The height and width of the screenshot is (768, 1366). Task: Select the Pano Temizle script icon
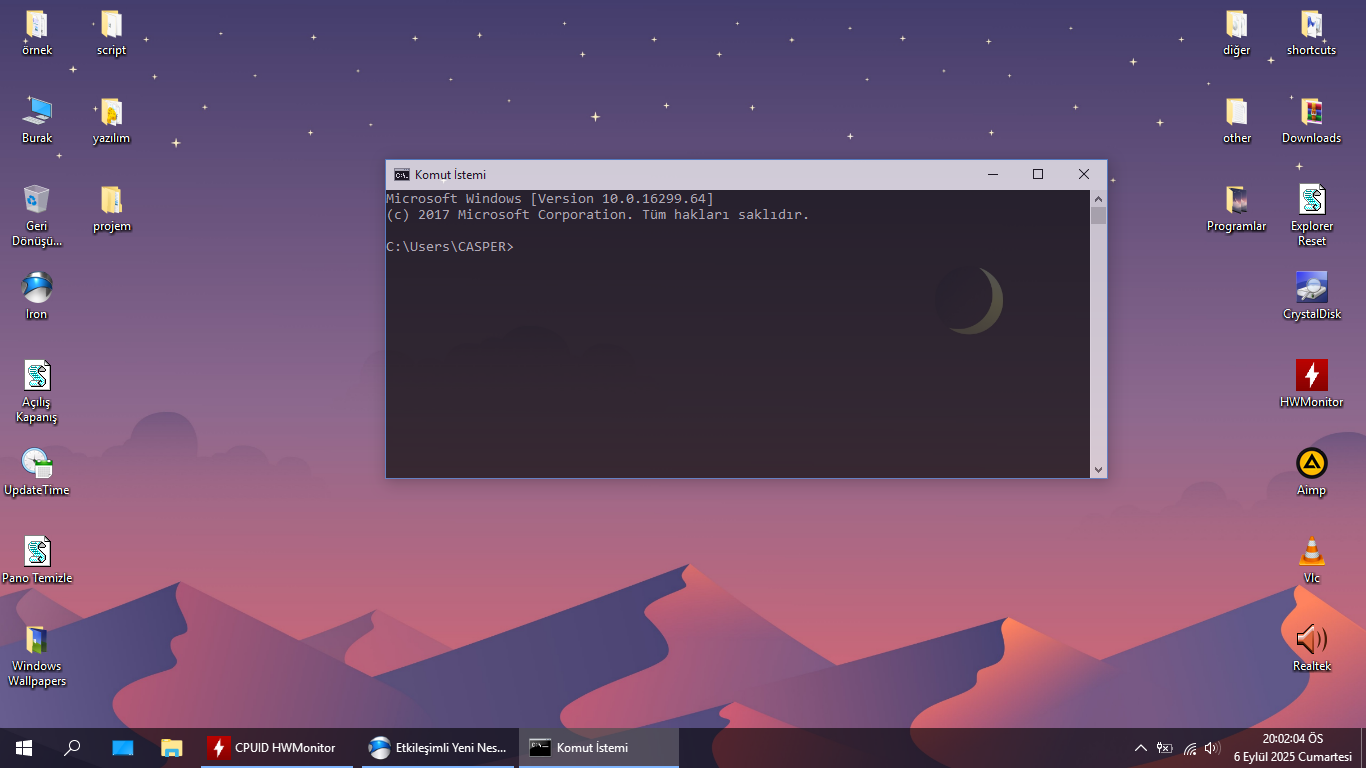tap(37, 552)
